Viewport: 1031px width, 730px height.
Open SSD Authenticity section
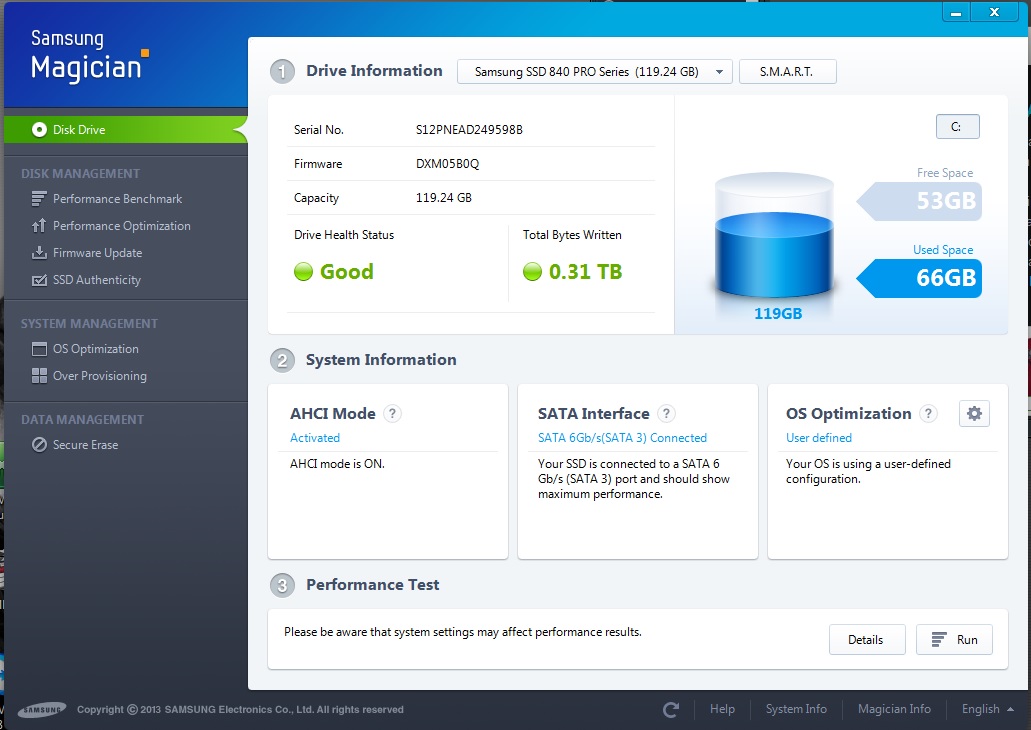tap(97, 280)
